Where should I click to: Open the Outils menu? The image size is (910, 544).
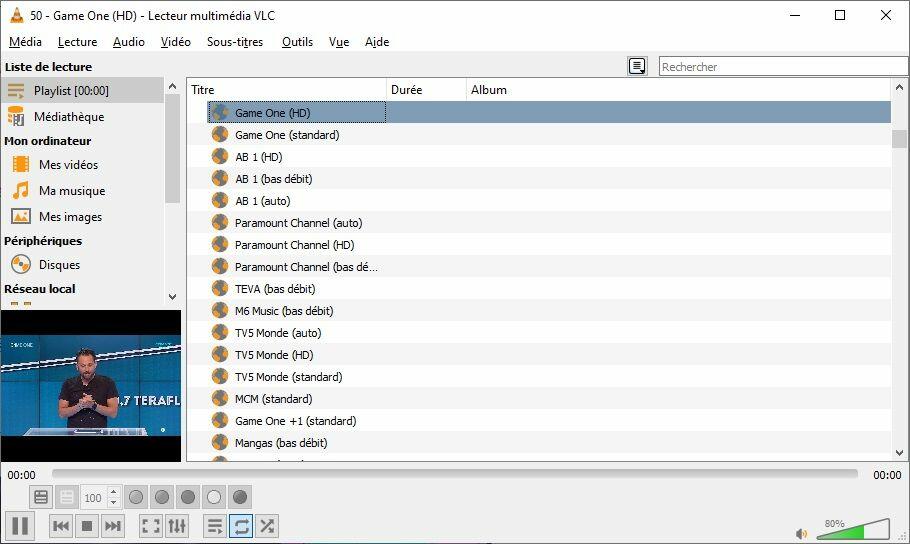coord(297,42)
